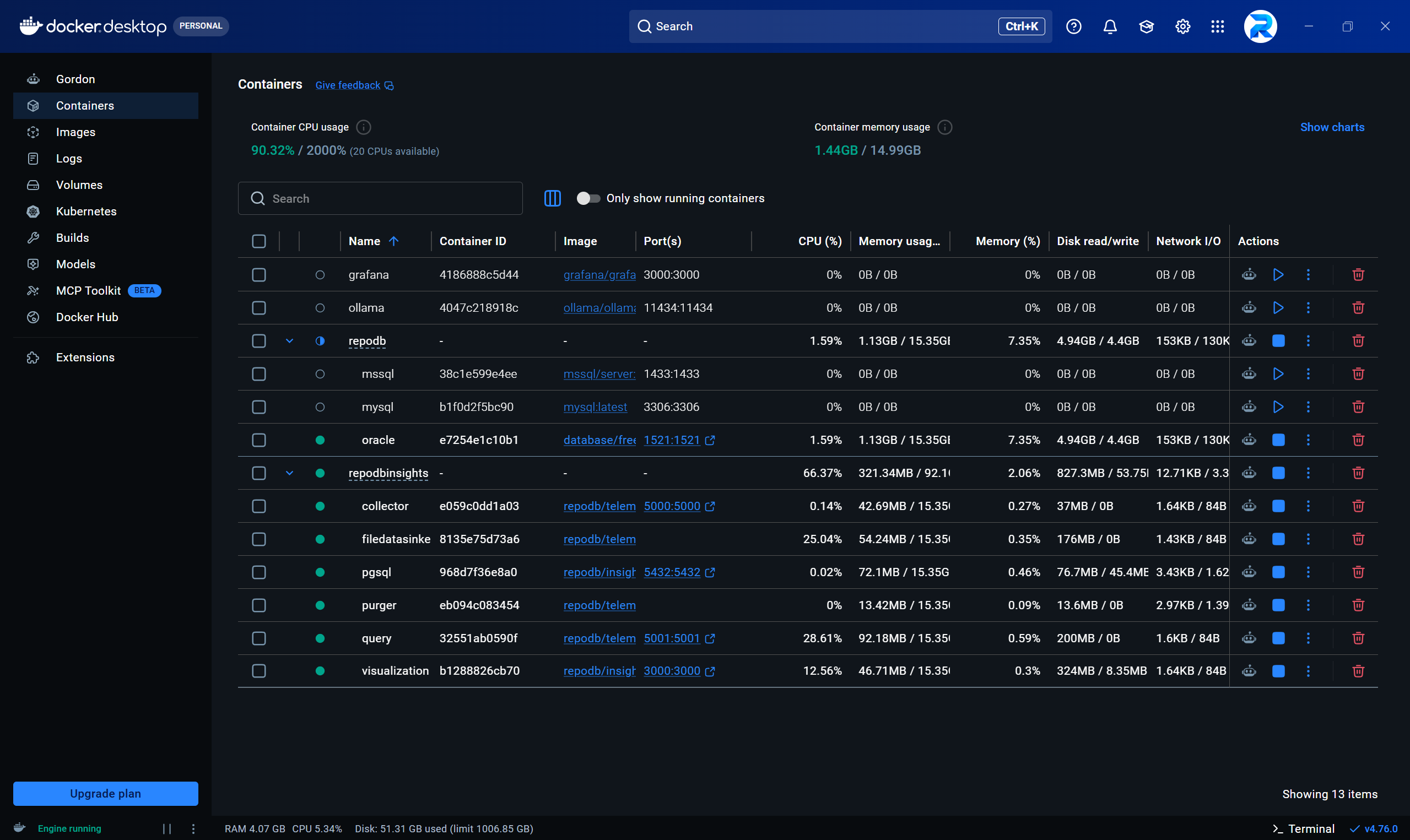Open more actions for oracle
Viewport: 1410px width, 840px height.
[x=1308, y=440]
